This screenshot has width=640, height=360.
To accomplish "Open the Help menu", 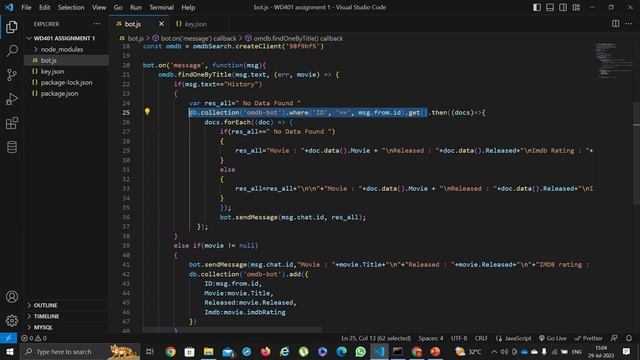I will [188, 7].
